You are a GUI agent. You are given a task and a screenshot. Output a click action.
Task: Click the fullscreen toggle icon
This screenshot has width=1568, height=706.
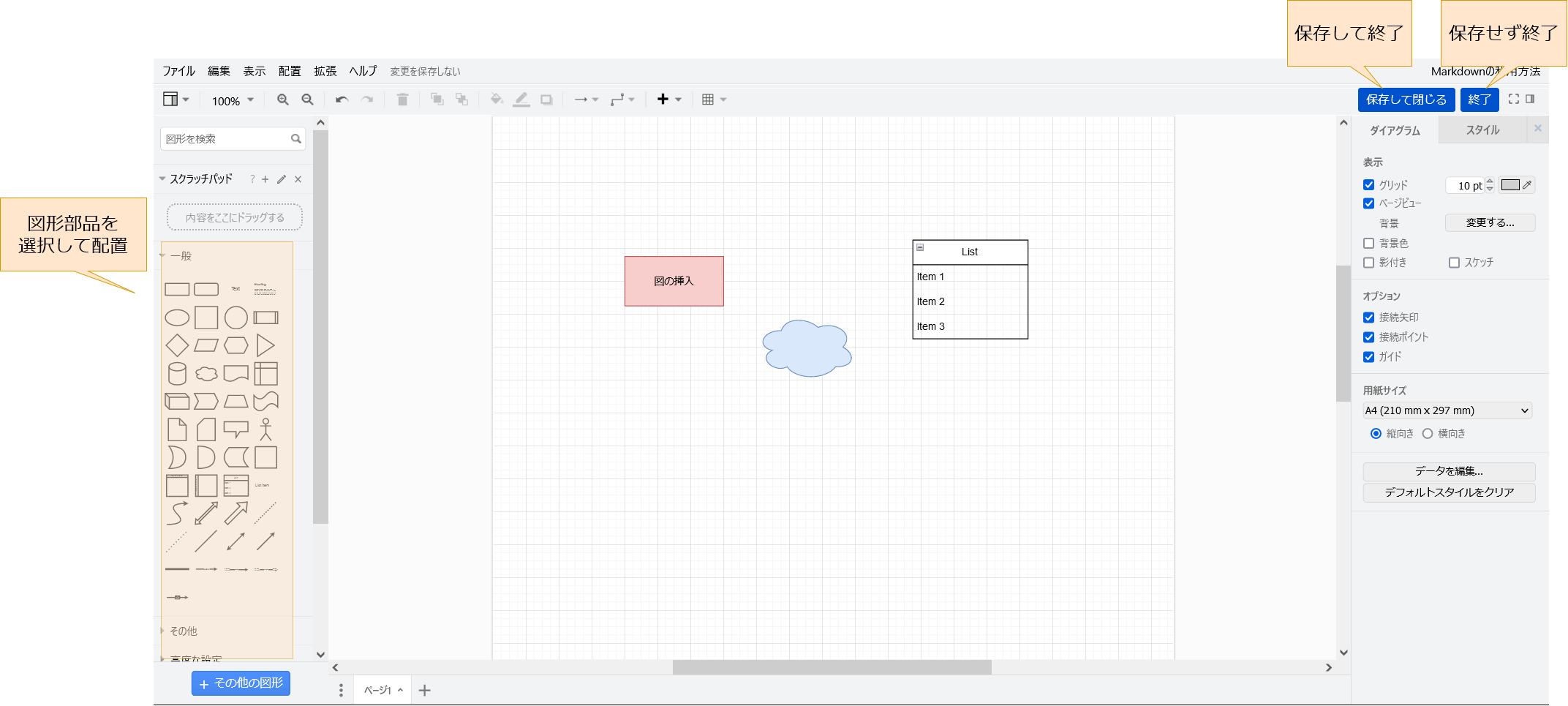tap(1514, 99)
